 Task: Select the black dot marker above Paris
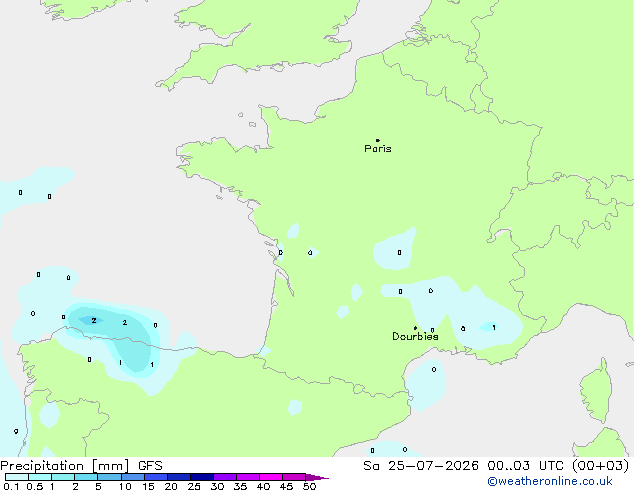click(378, 140)
